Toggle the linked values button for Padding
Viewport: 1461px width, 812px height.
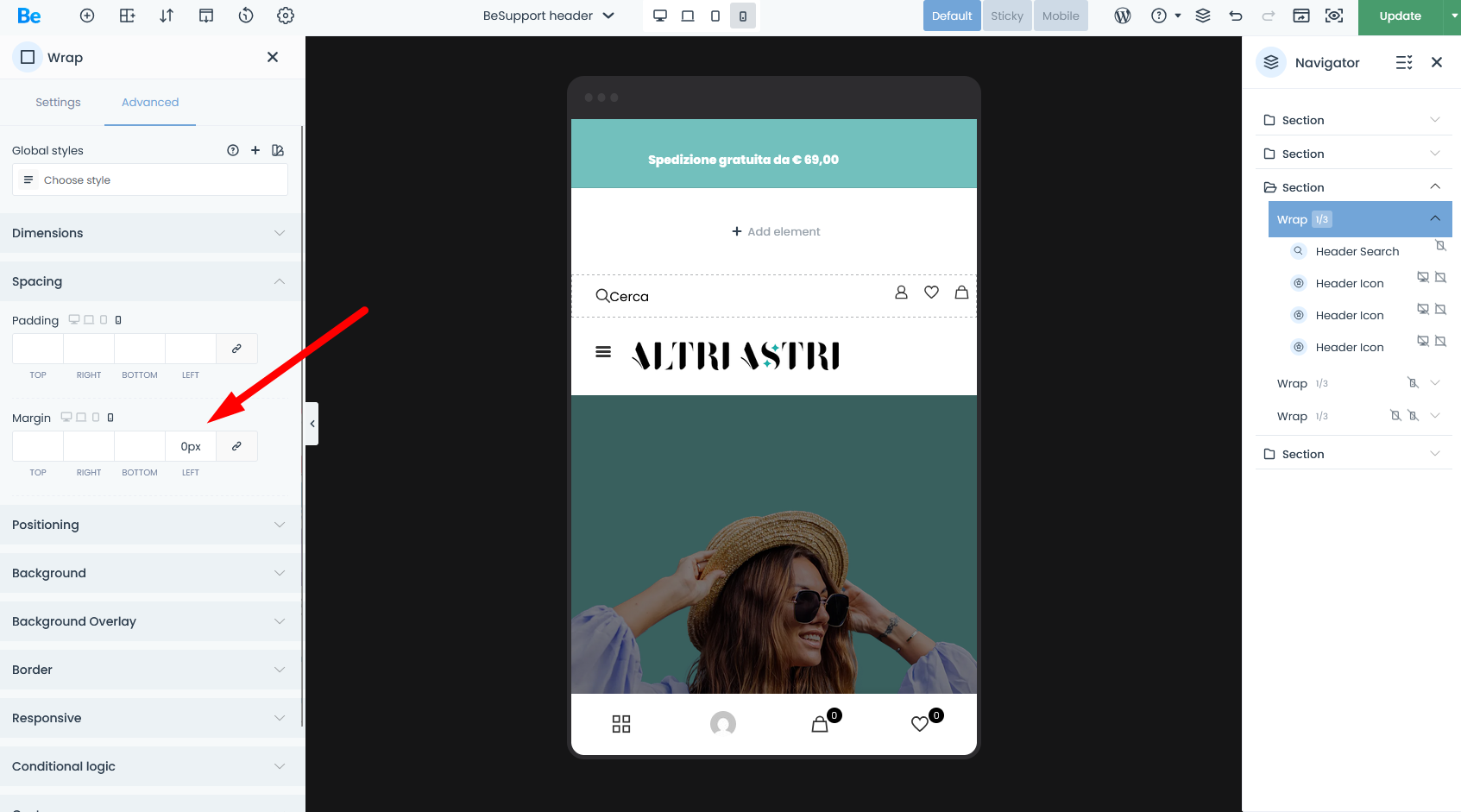[236, 349]
